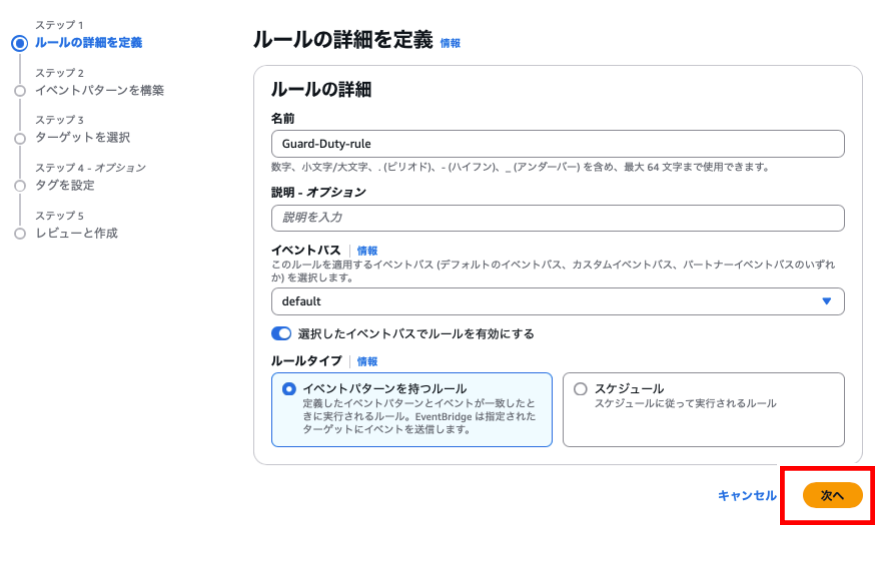Open 情報 link next to イベントバス
The image size is (878, 562).
(x=367, y=250)
